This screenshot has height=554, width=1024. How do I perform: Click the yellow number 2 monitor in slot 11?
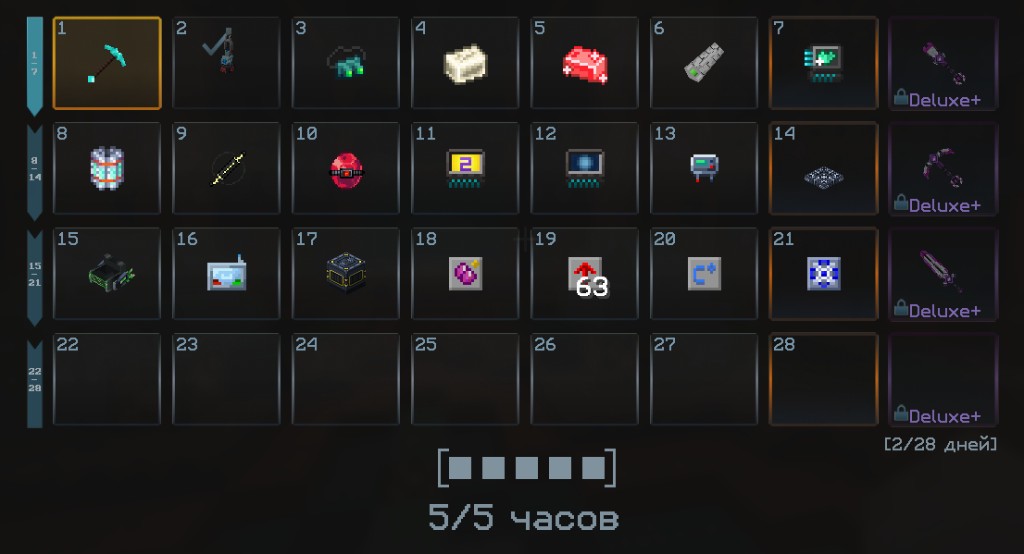point(465,168)
